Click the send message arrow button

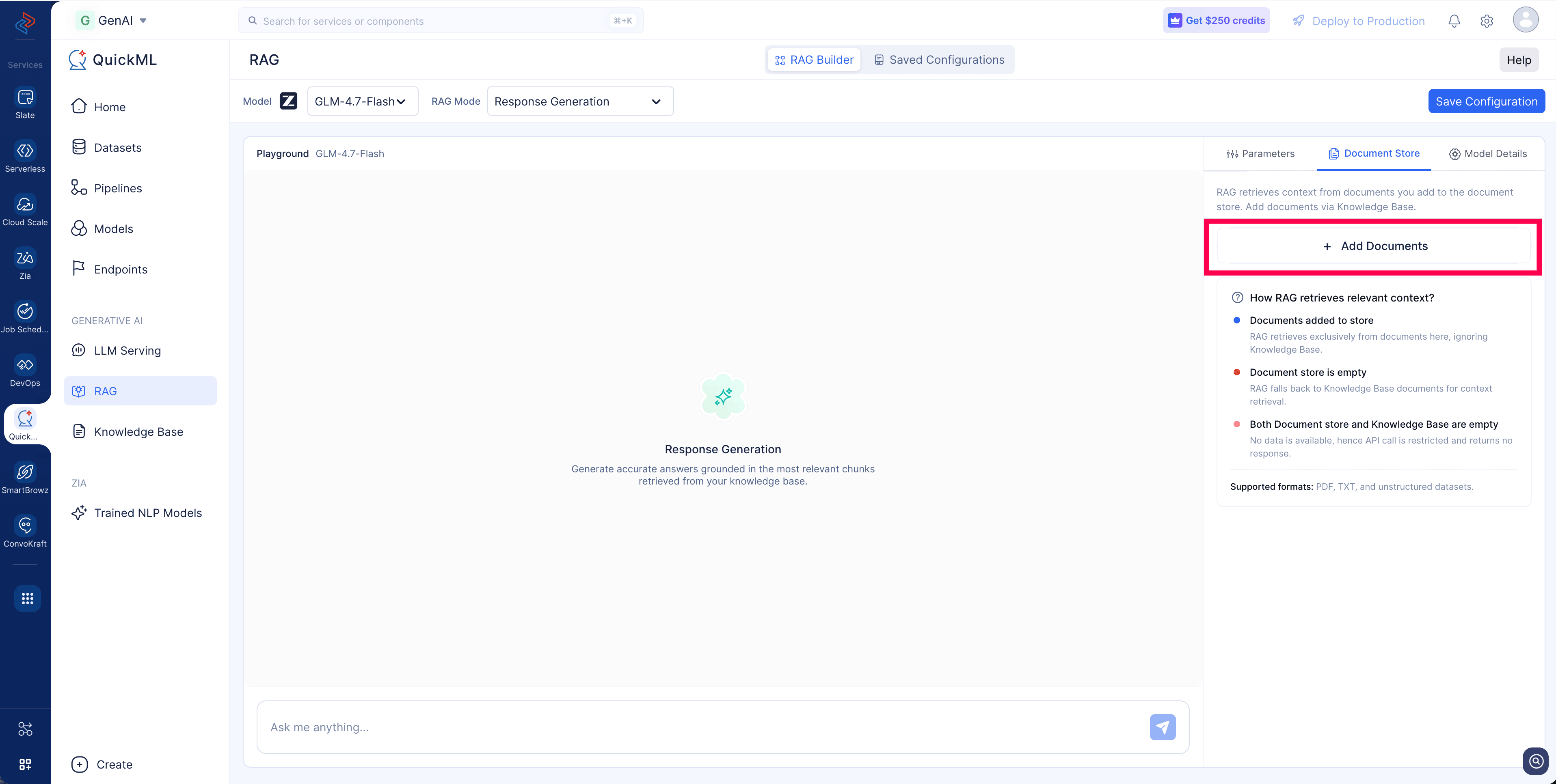click(x=1162, y=727)
